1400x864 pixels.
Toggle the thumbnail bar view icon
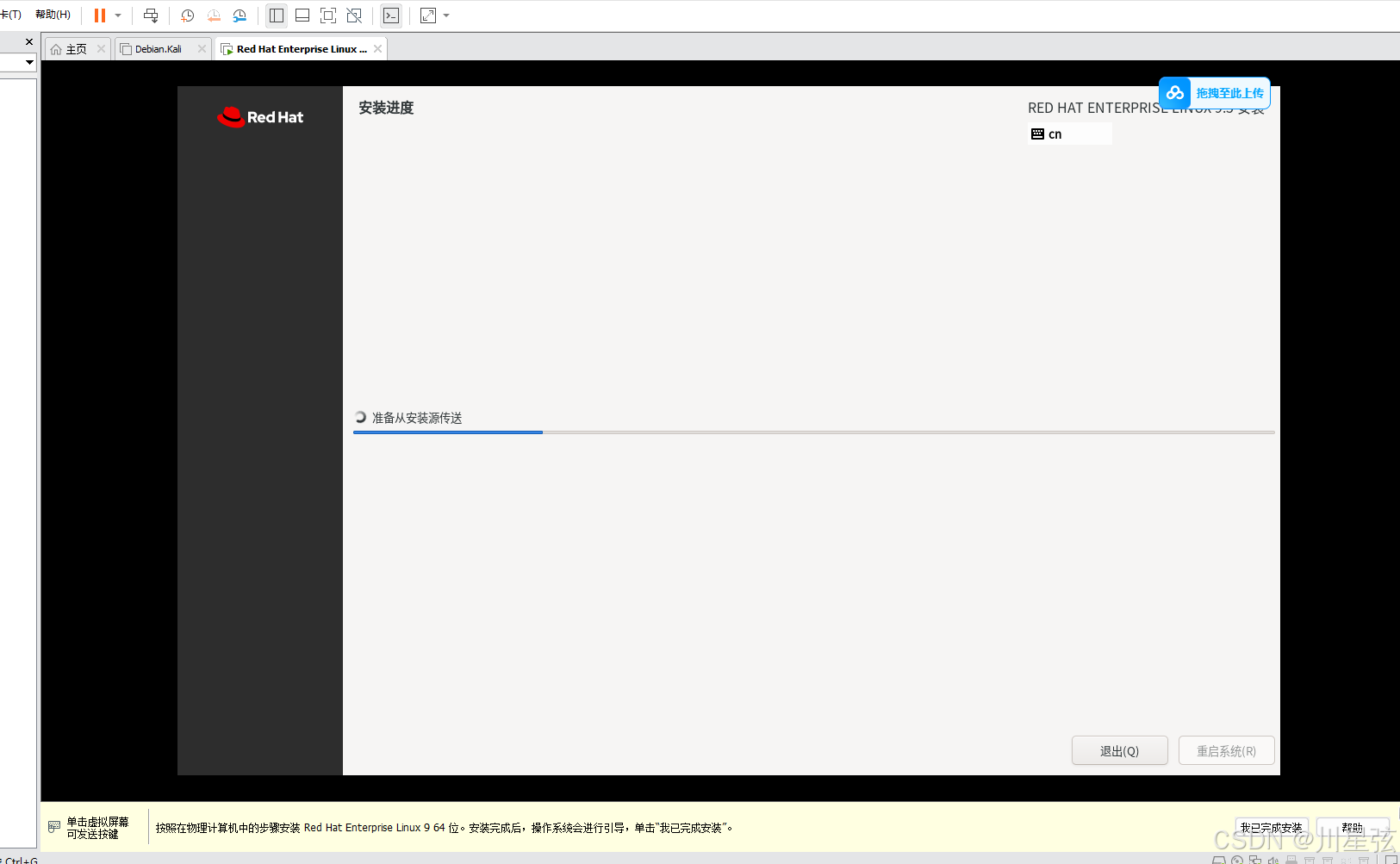pyautogui.click(x=302, y=16)
